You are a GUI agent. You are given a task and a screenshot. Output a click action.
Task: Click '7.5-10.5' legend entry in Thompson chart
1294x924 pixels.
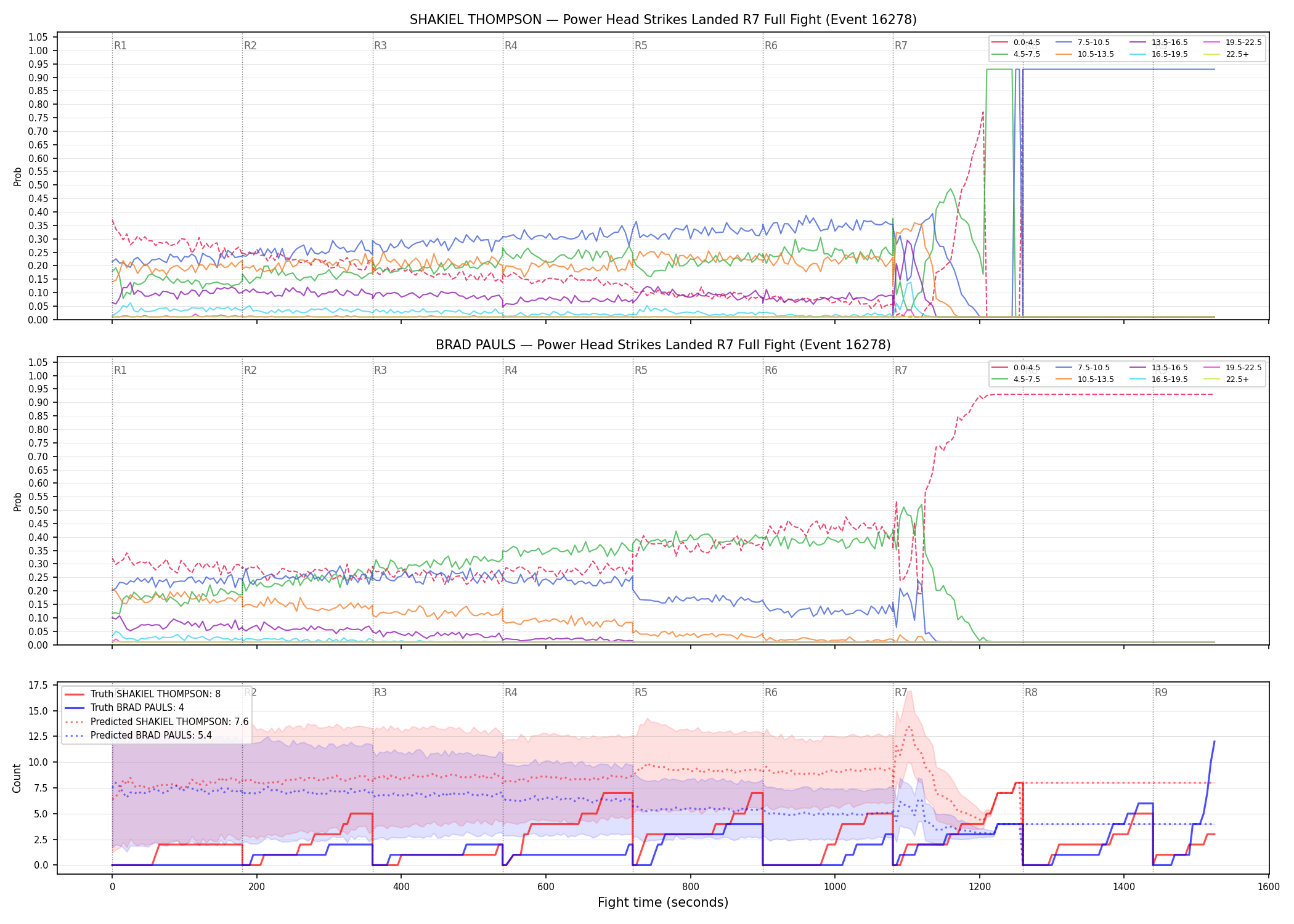(1083, 43)
